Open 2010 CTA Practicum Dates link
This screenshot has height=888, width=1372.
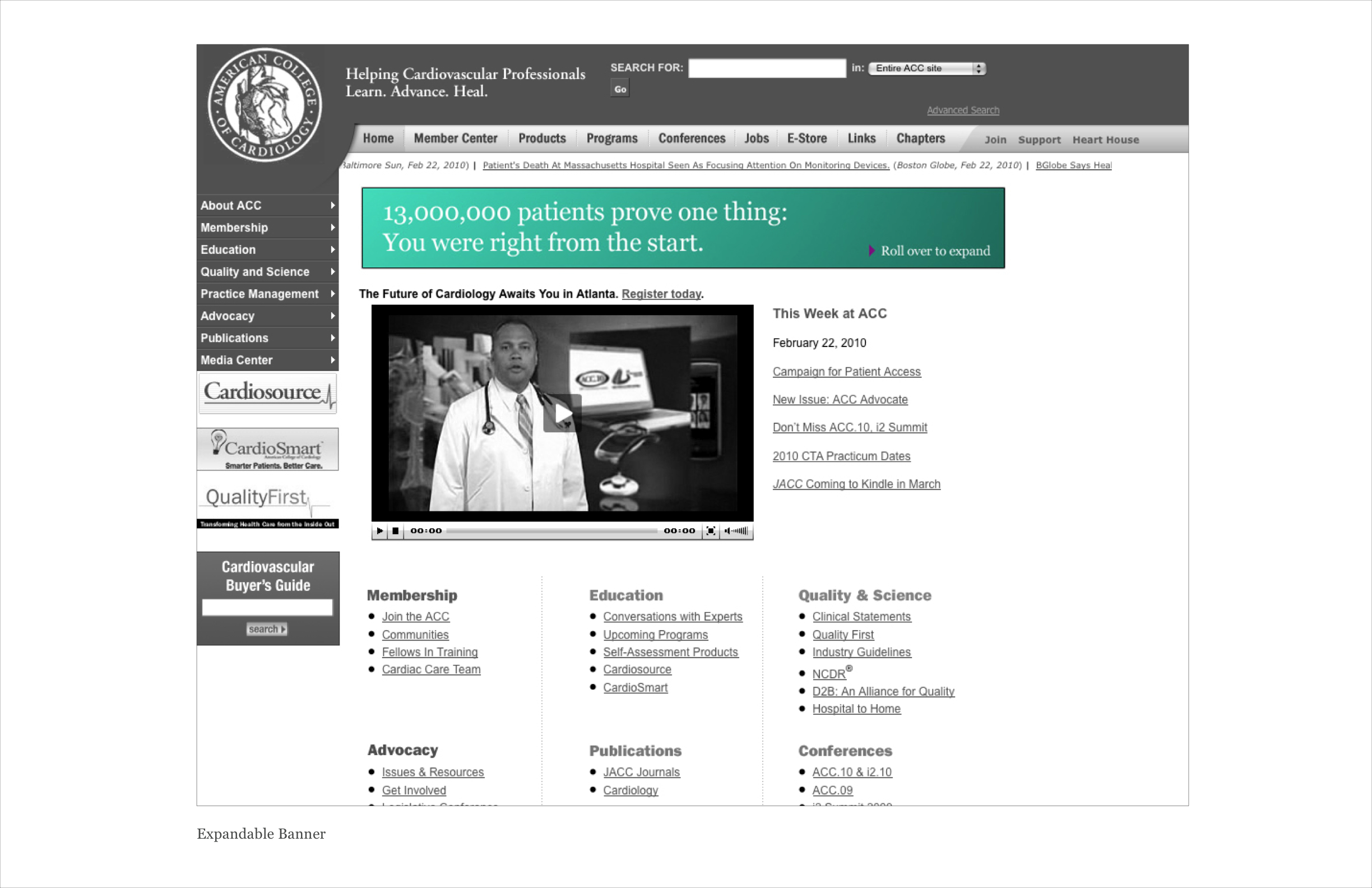841,456
